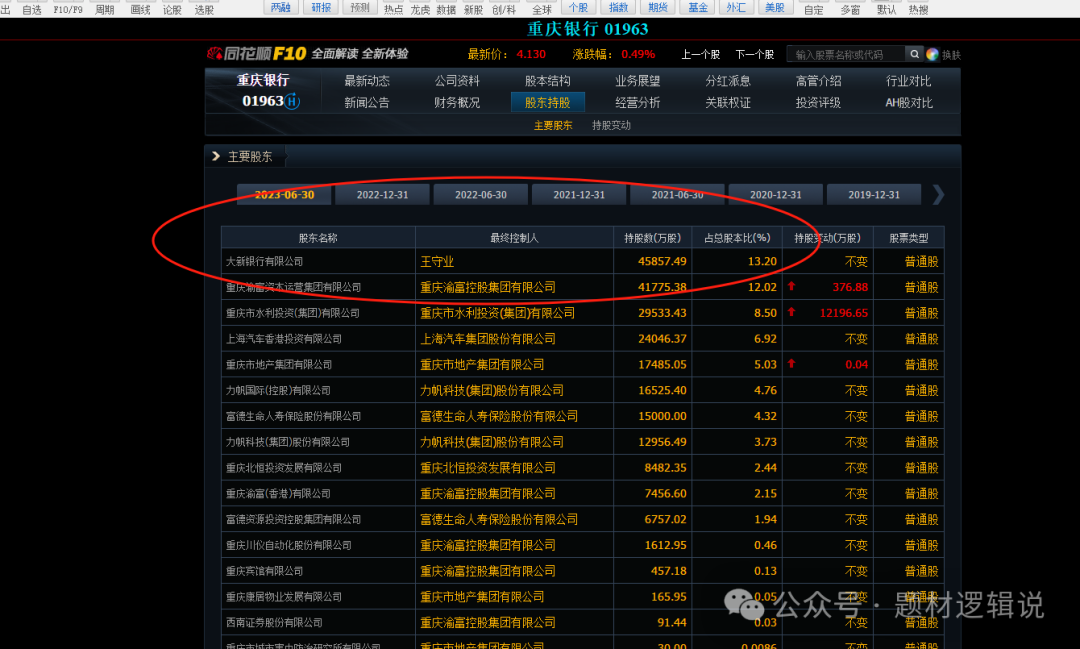Expand more report dates with right chevron
The height and width of the screenshot is (649, 1080).
tap(937, 195)
